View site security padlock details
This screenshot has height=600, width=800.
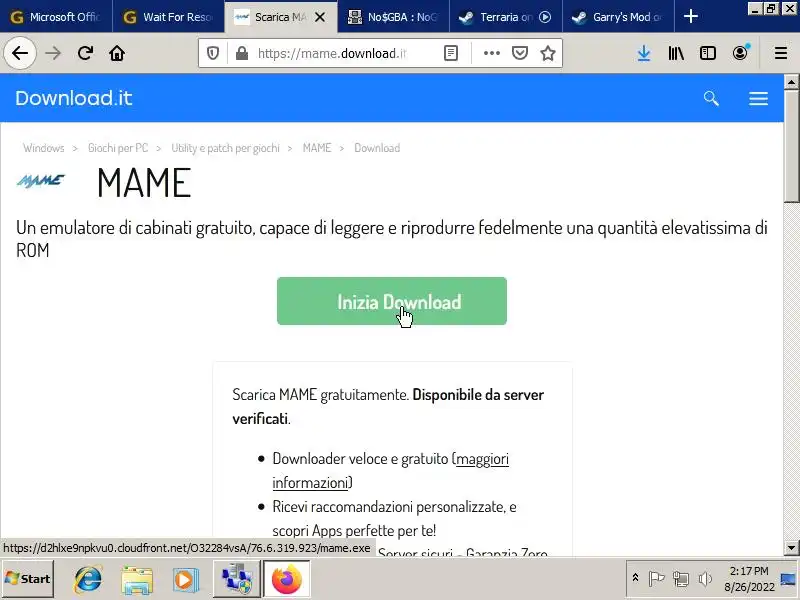point(242,53)
